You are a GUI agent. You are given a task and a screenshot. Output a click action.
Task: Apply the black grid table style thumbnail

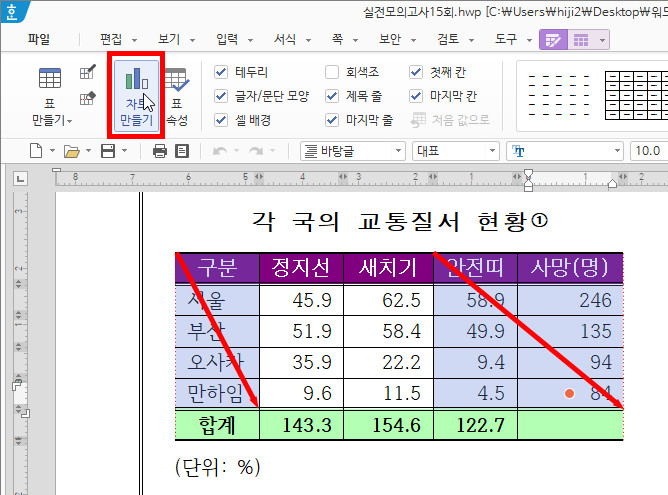[x=636, y=95]
